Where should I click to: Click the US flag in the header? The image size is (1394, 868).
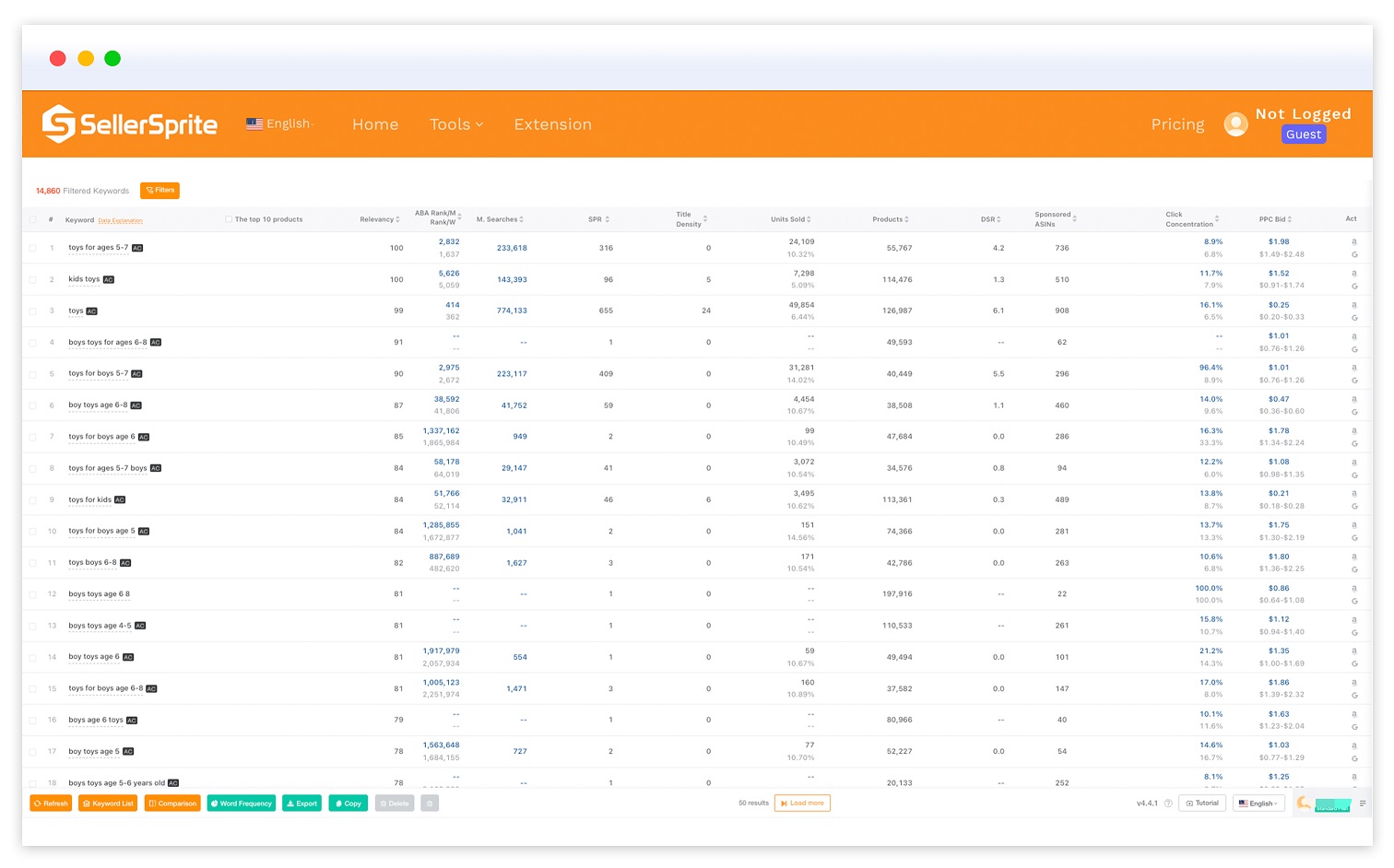pyautogui.click(x=254, y=123)
